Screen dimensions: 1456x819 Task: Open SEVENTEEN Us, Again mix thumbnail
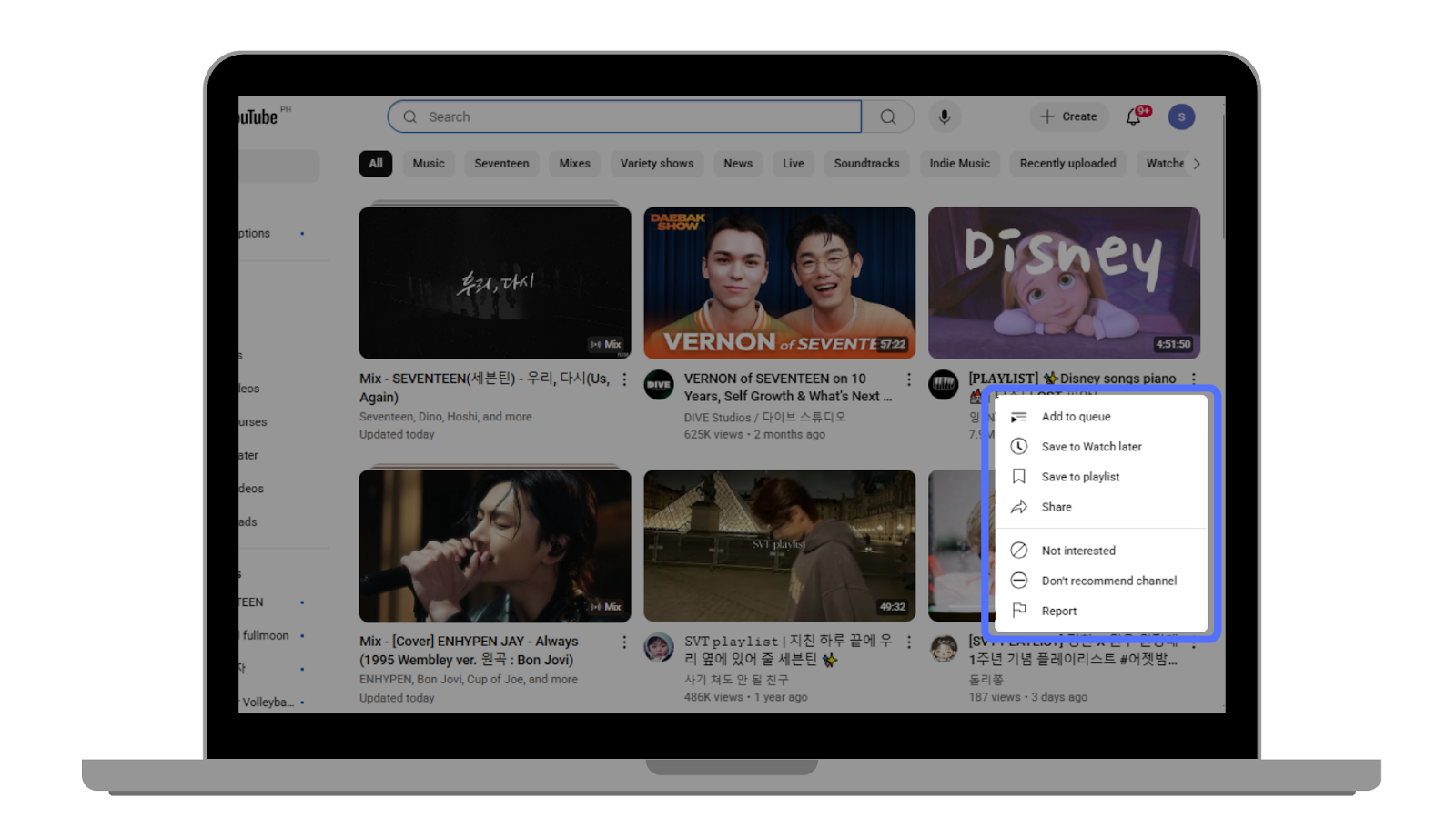(x=495, y=283)
